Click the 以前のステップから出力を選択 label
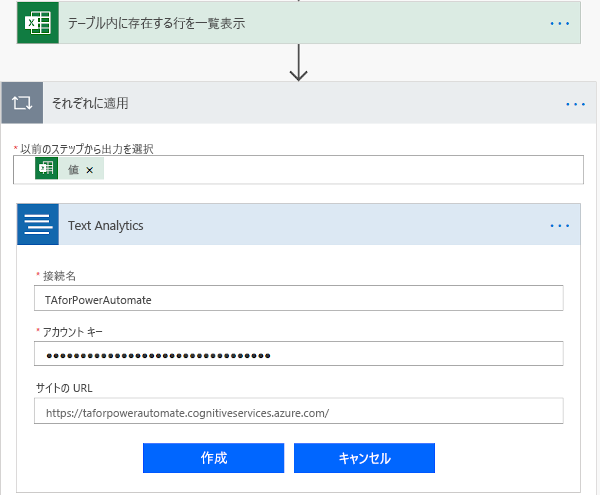The width and height of the screenshot is (600, 495). coord(87,149)
